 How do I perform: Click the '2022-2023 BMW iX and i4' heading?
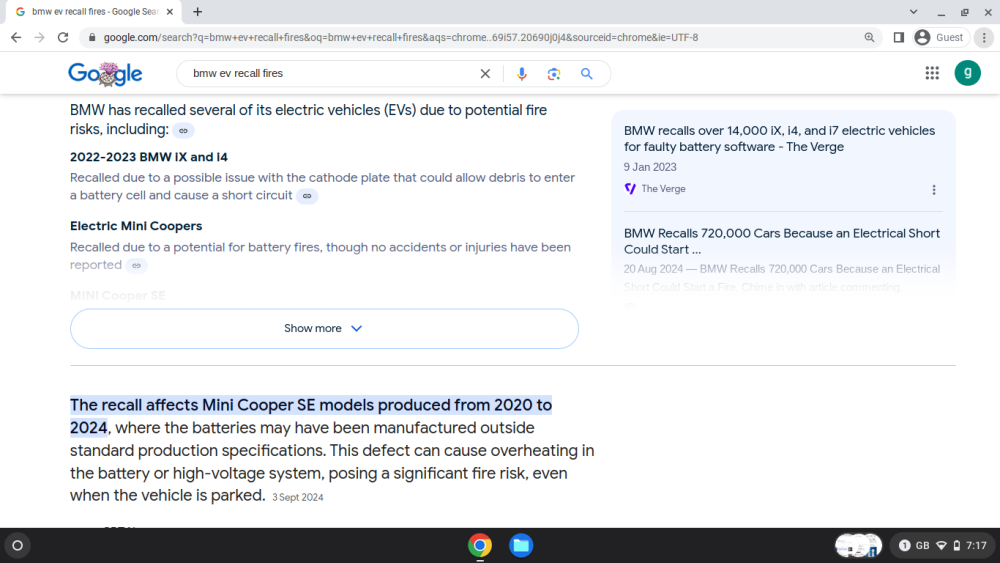tap(149, 157)
